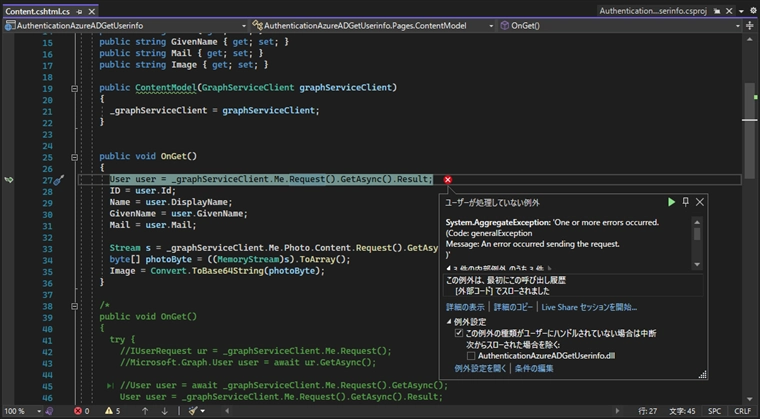The width and height of the screenshot is (760, 419).
Task: Expand the inner exceptions row in popup
Action: 499,268
